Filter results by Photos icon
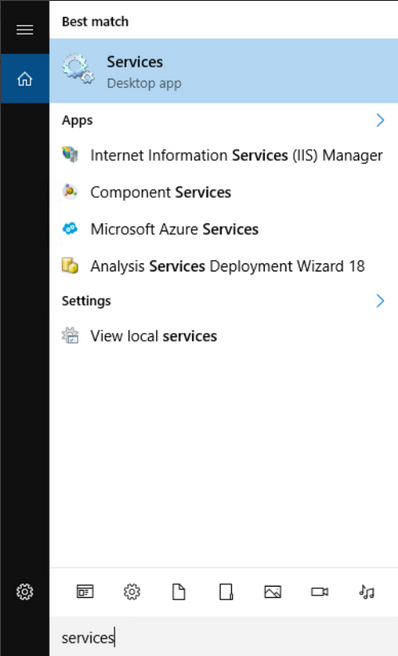Image resolution: width=398 pixels, height=656 pixels. pos(273,592)
